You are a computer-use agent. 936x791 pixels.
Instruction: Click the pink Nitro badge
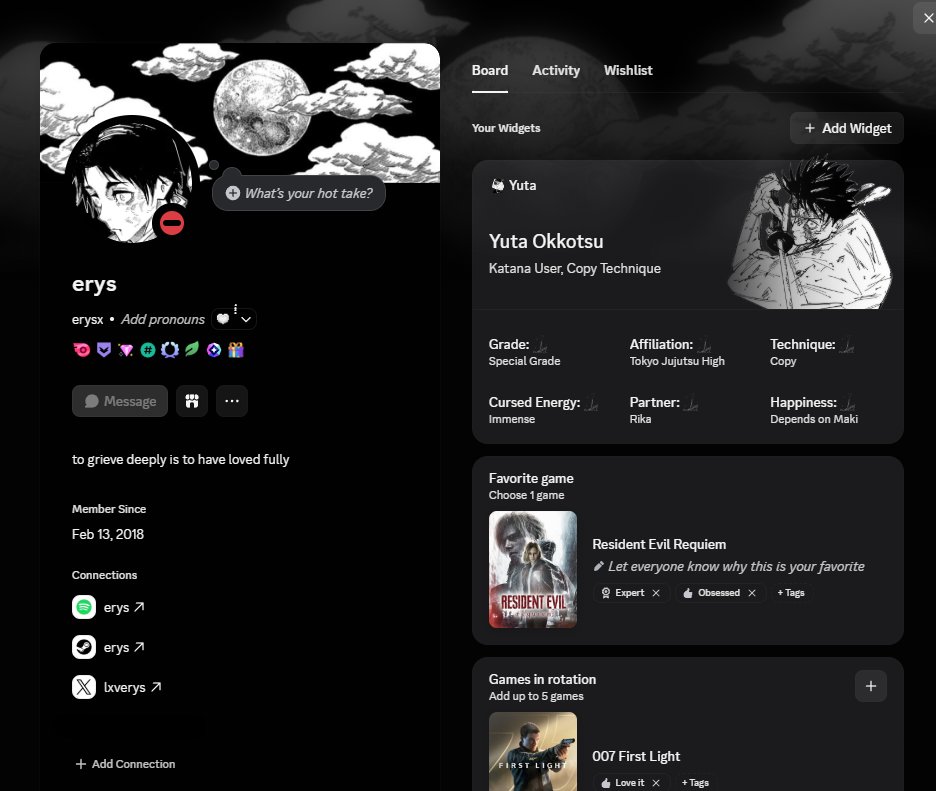click(x=82, y=350)
